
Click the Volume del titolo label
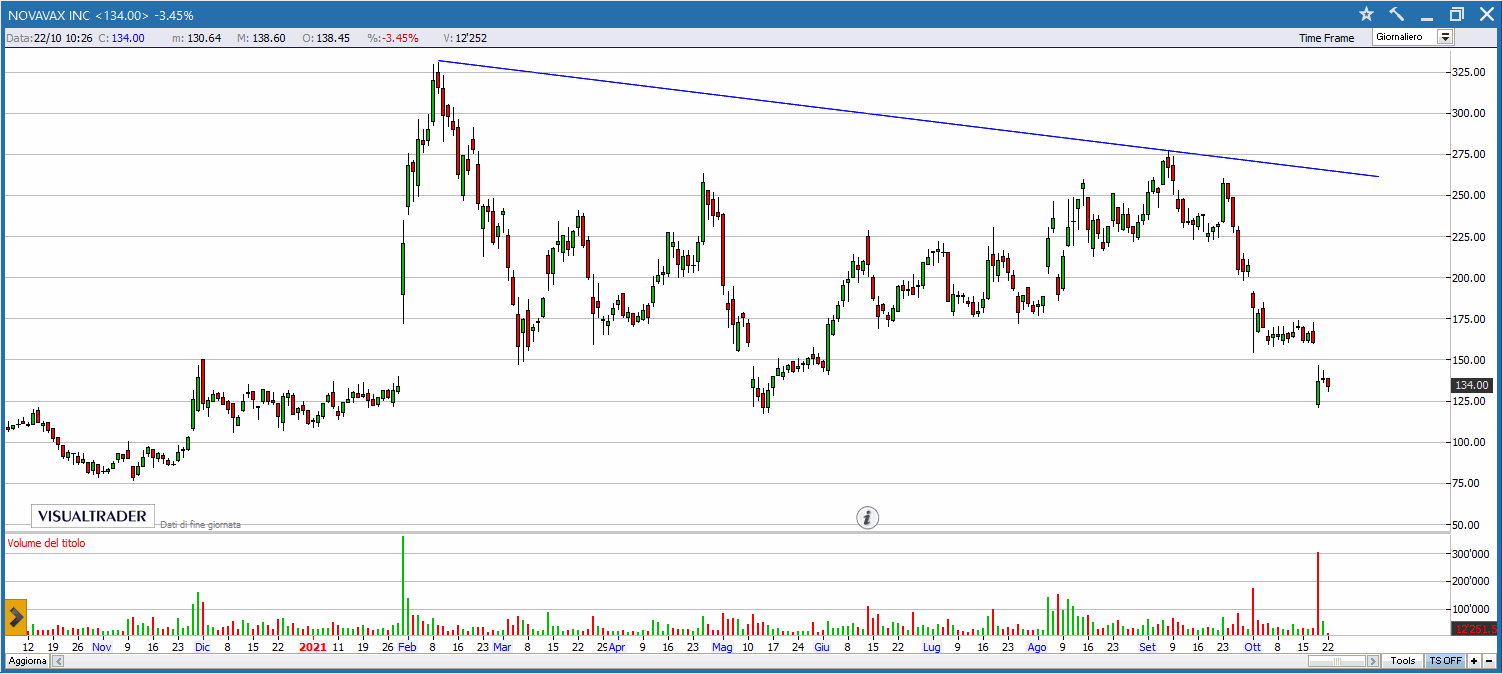pos(46,543)
